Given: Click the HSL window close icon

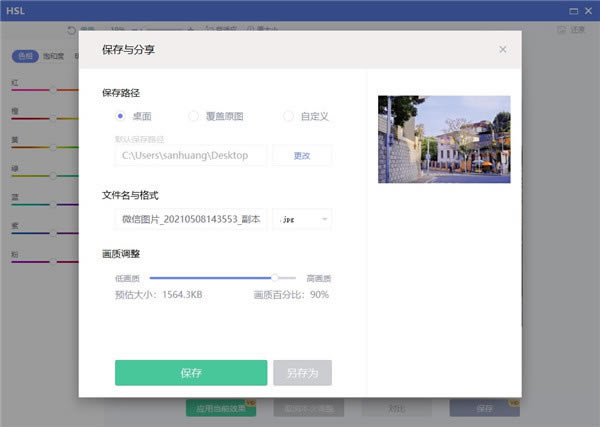Looking at the screenshot, I should click(589, 11).
